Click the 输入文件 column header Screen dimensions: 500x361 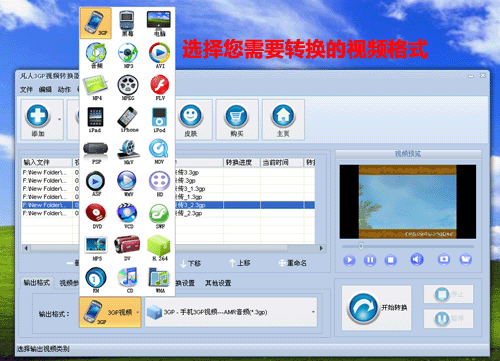click(47, 162)
